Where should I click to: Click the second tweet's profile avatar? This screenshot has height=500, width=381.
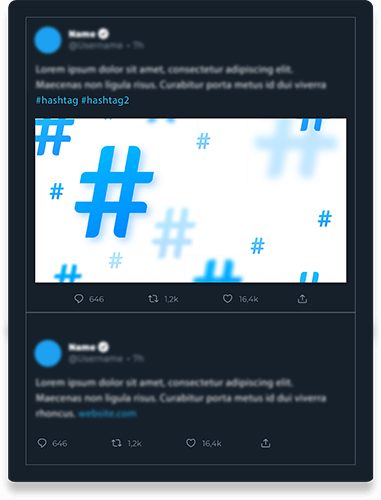point(48,353)
